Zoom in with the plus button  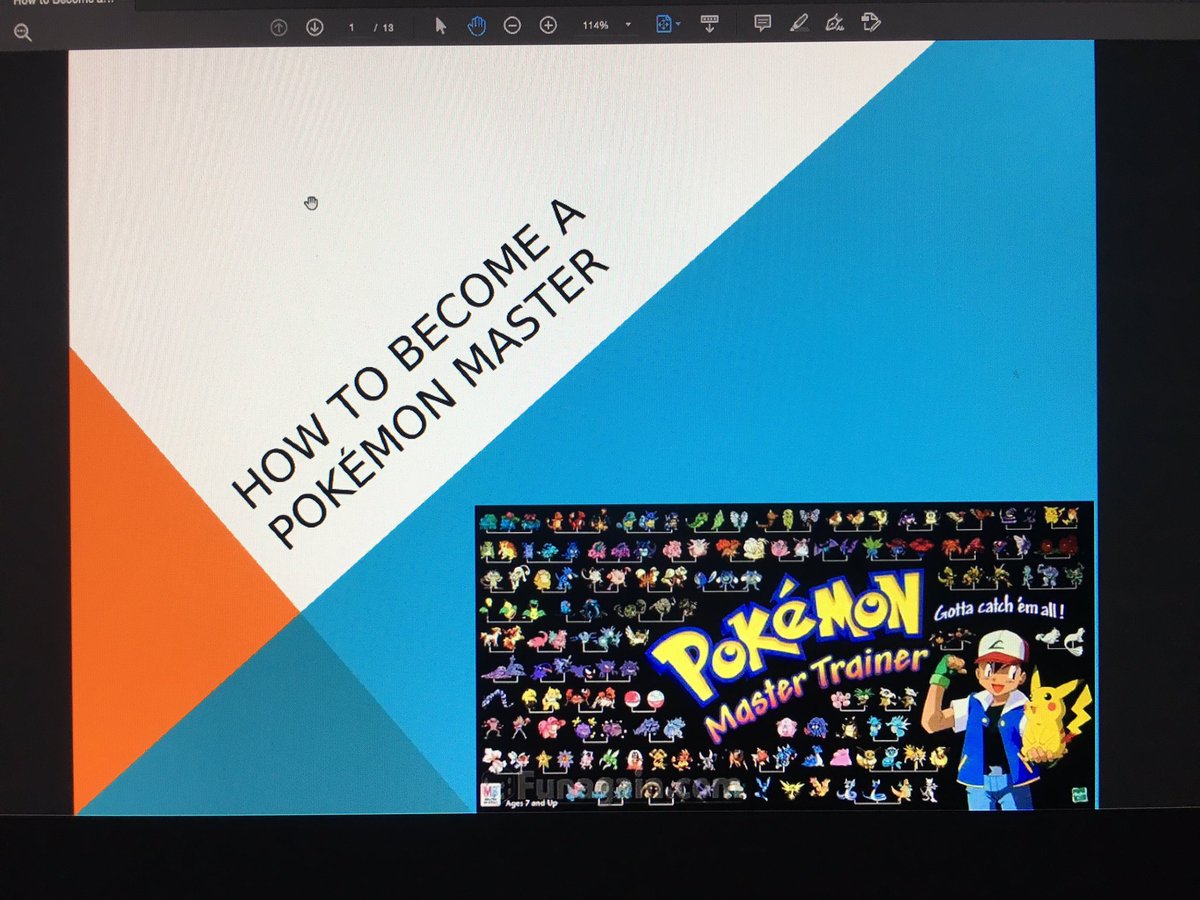(x=548, y=26)
